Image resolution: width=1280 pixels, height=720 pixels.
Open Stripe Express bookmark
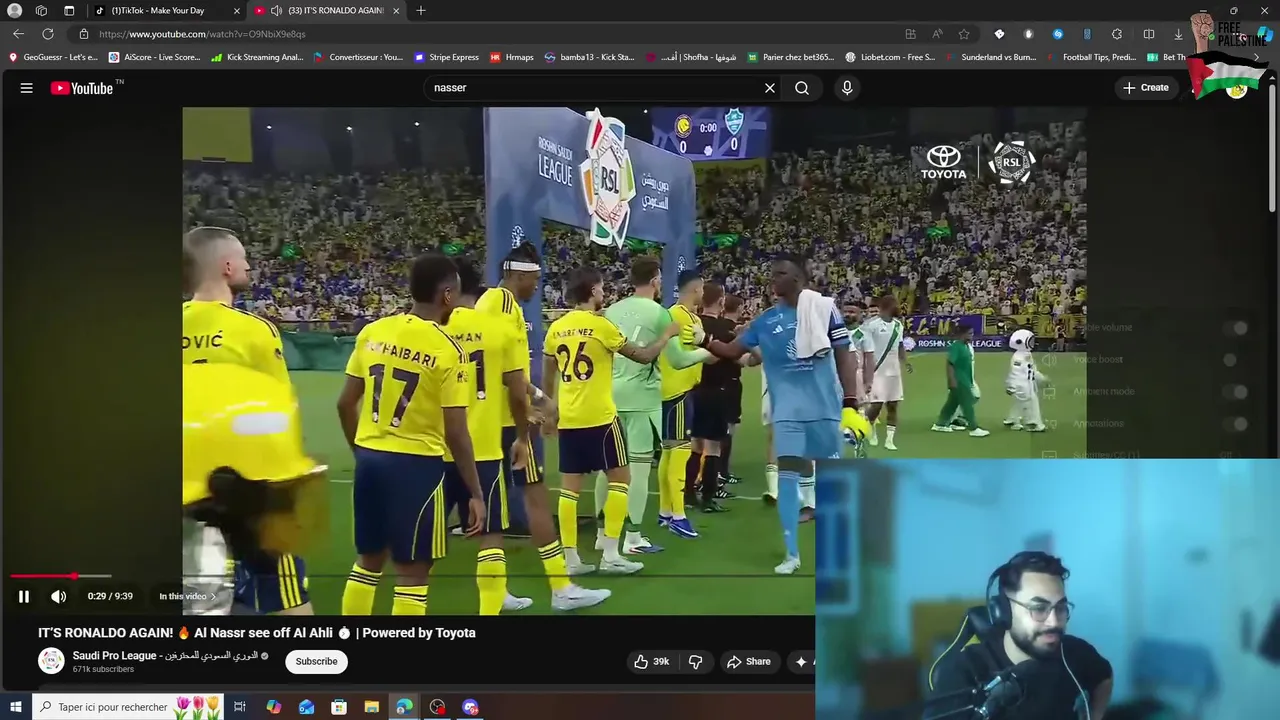click(447, 57)
